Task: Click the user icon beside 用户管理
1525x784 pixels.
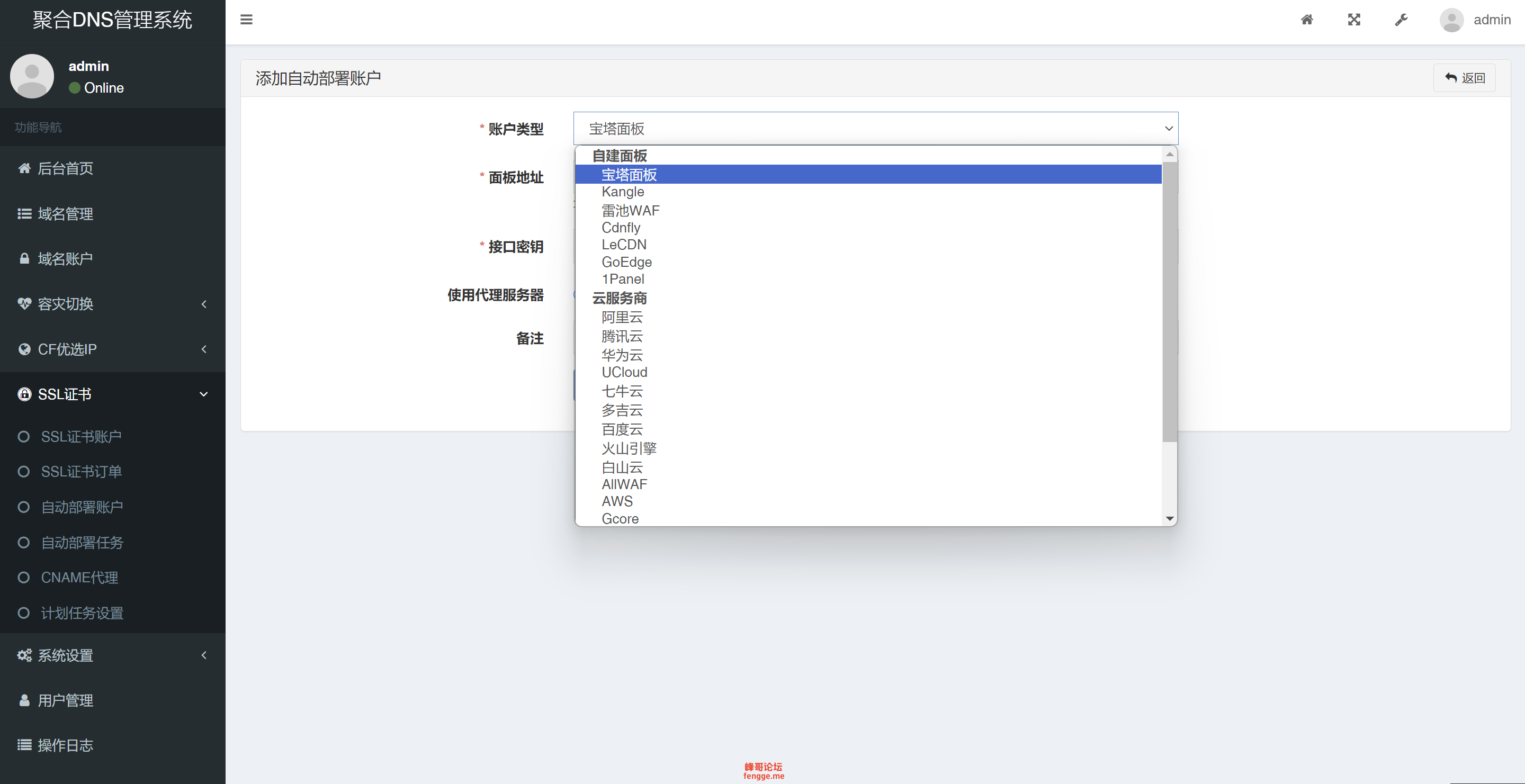Action: 24,700
